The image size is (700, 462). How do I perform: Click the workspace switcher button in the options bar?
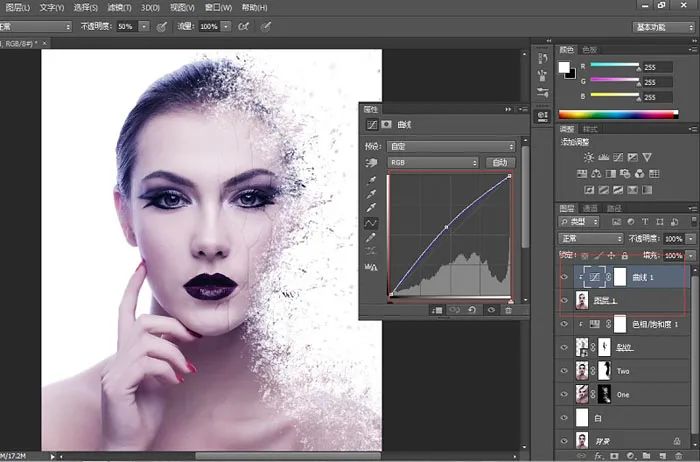(663, 27)
